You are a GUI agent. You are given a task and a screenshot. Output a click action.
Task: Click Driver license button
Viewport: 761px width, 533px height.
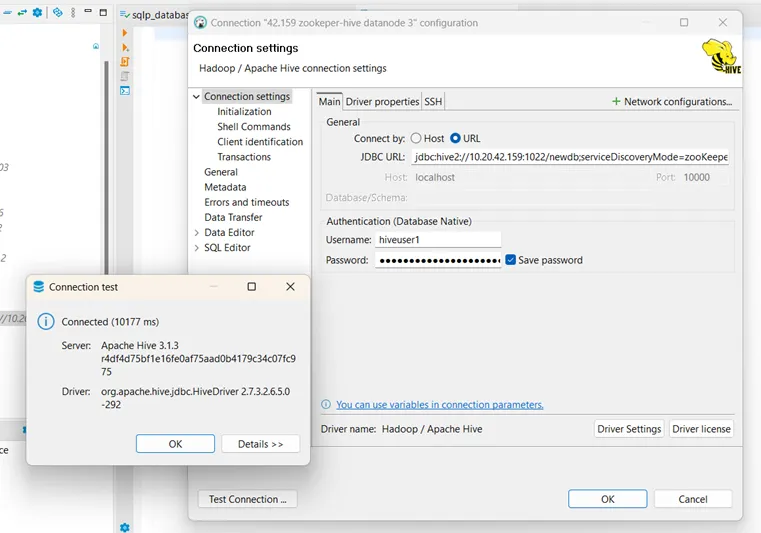pos(701,429)
